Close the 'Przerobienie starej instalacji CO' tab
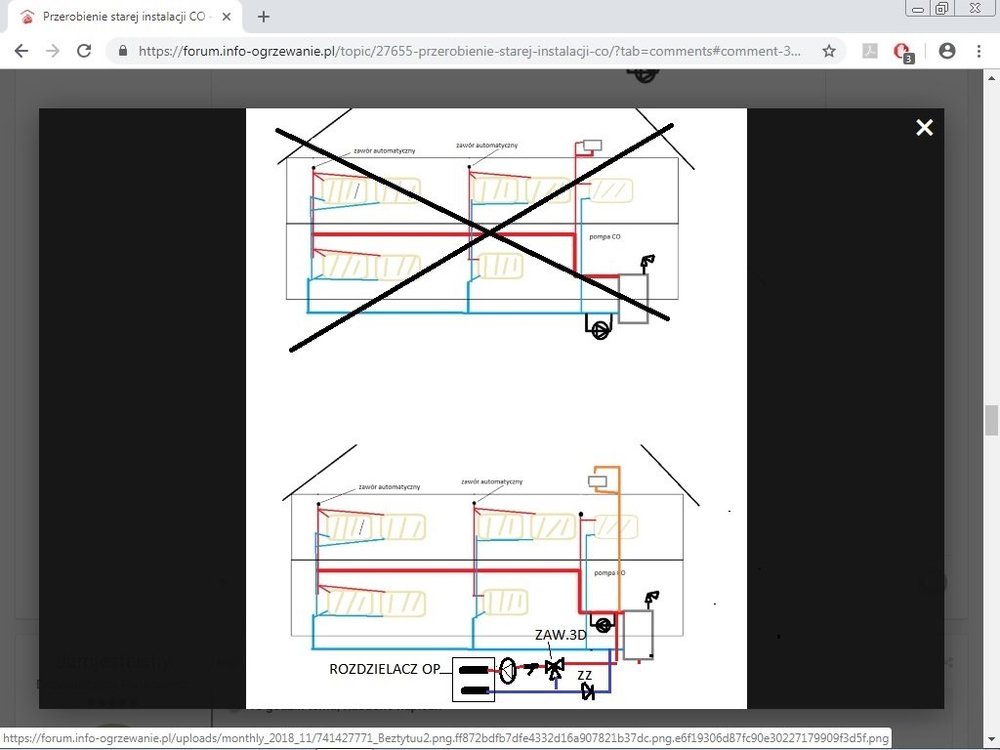The width and height of the screenshot is (1000, 750). pyautogui.click(x=226, y=17)
